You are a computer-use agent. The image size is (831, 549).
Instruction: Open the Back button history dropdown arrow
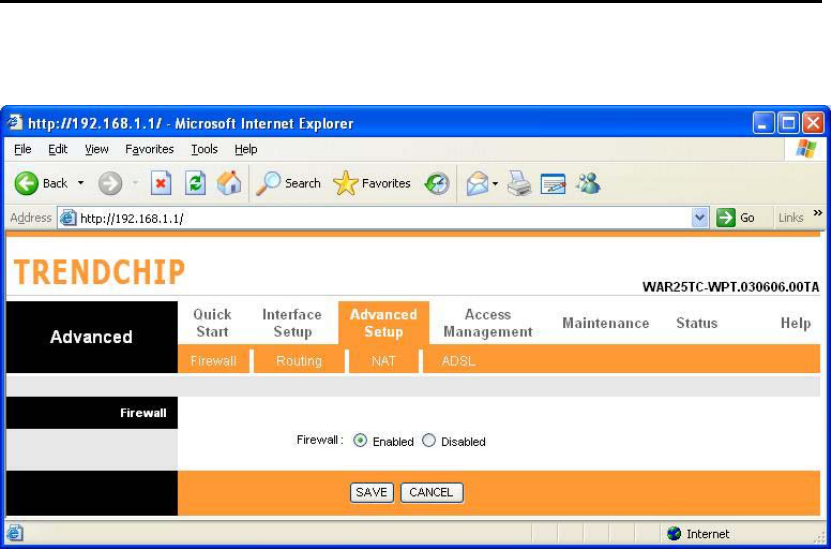81,183
